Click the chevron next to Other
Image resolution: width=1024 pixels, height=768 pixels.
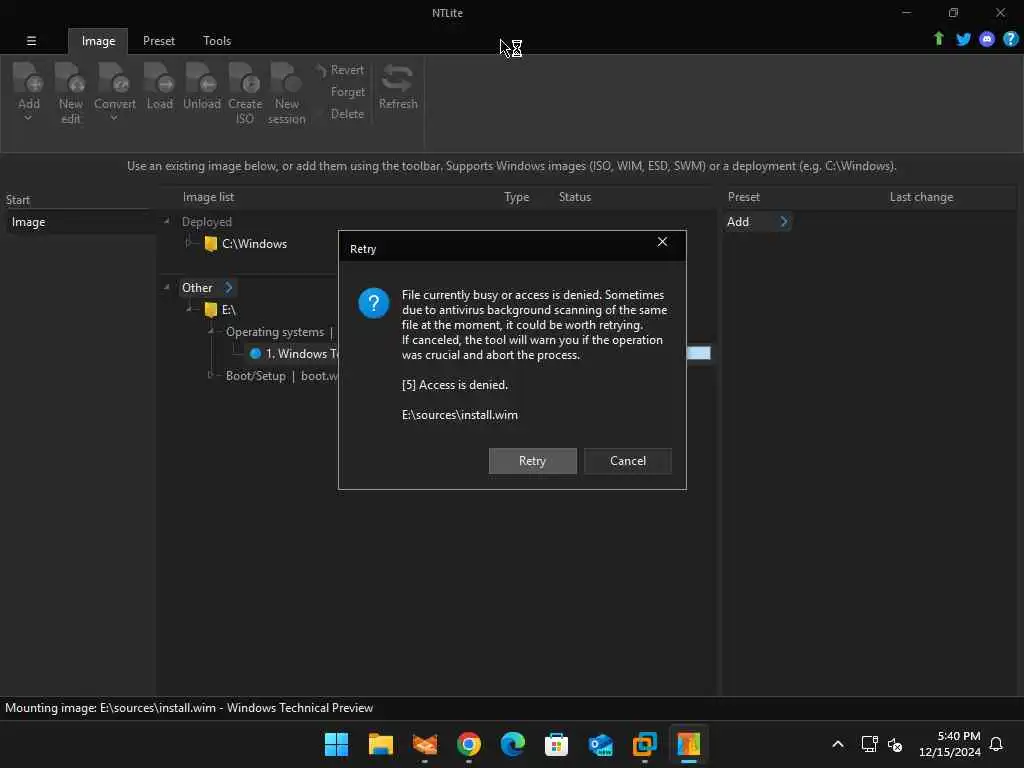(229, 287)
